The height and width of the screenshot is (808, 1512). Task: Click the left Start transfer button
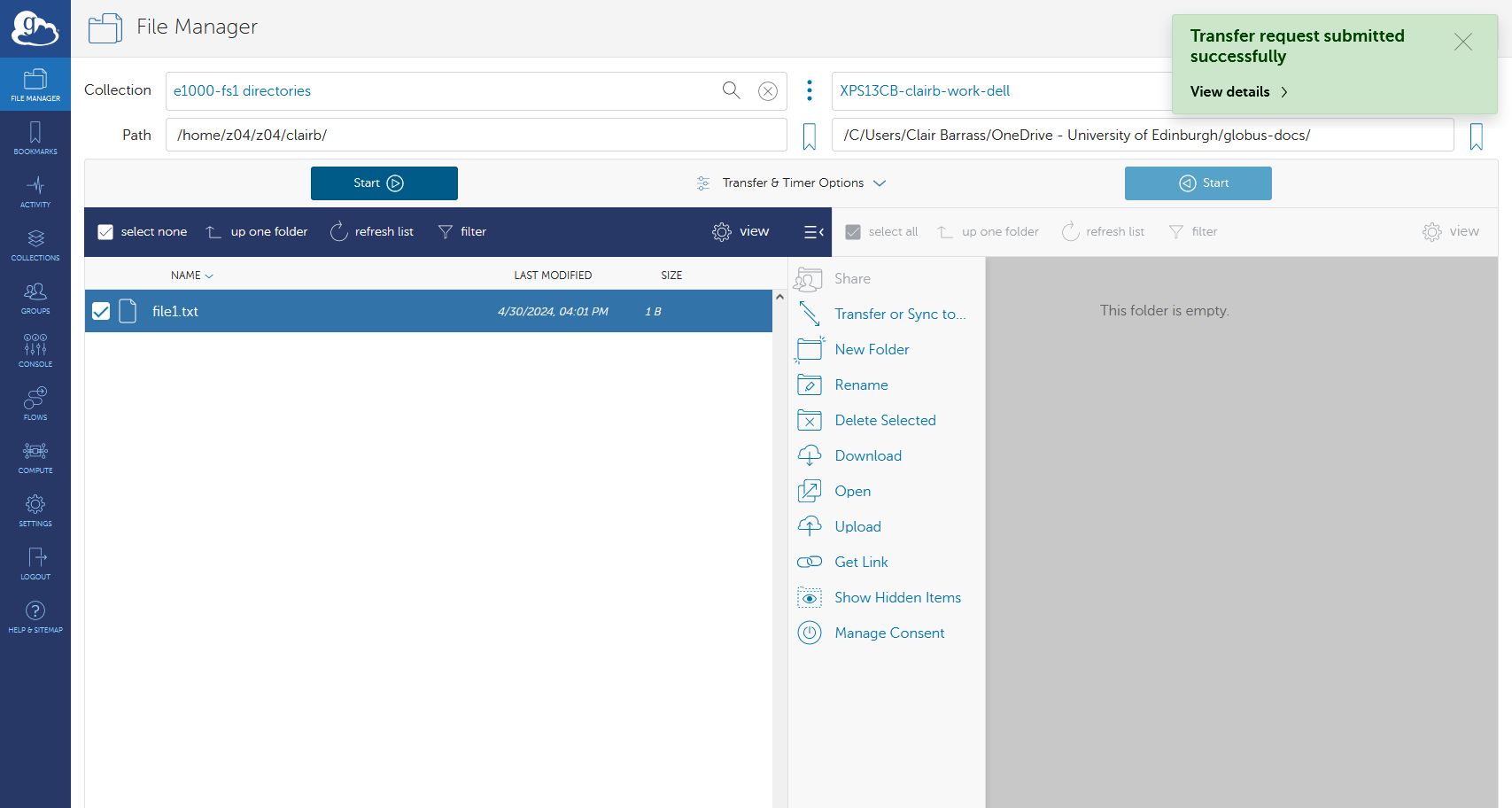coord(384,183)
